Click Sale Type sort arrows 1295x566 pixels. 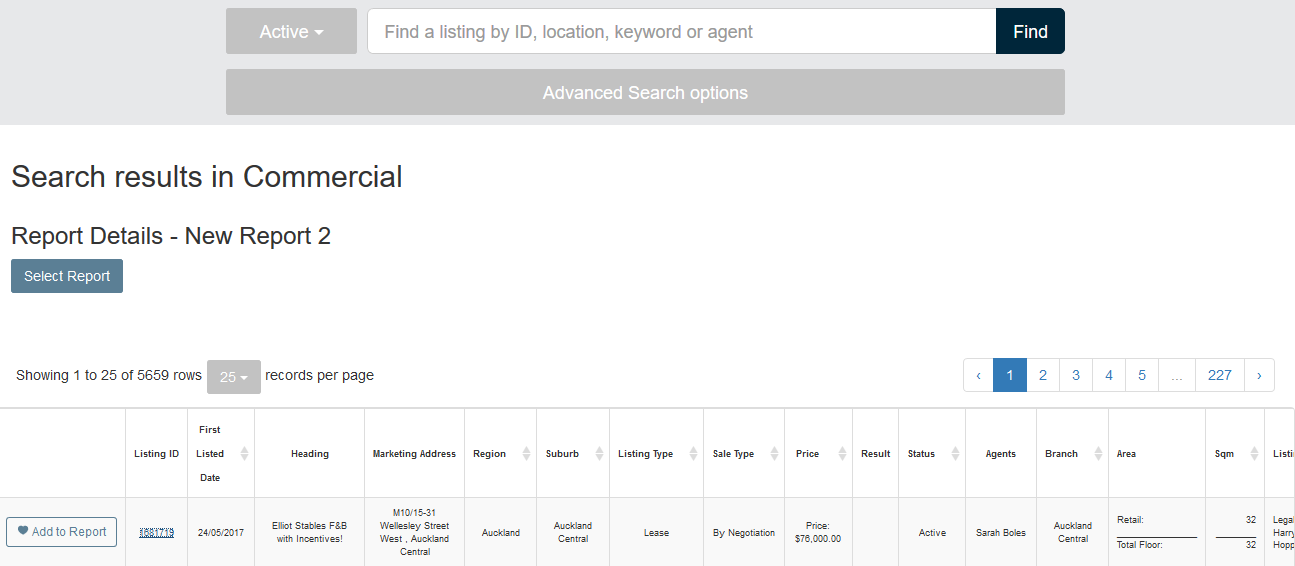point(774,454)
